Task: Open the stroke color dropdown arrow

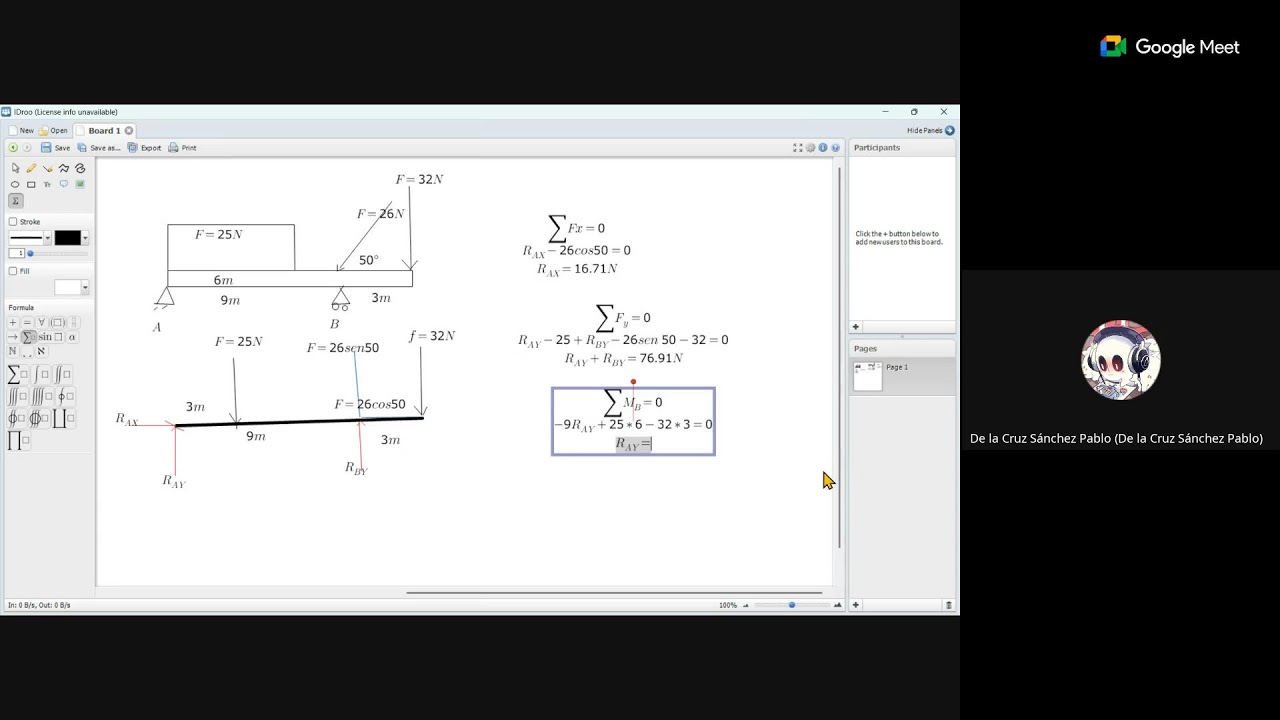Action: click(85, 237)
